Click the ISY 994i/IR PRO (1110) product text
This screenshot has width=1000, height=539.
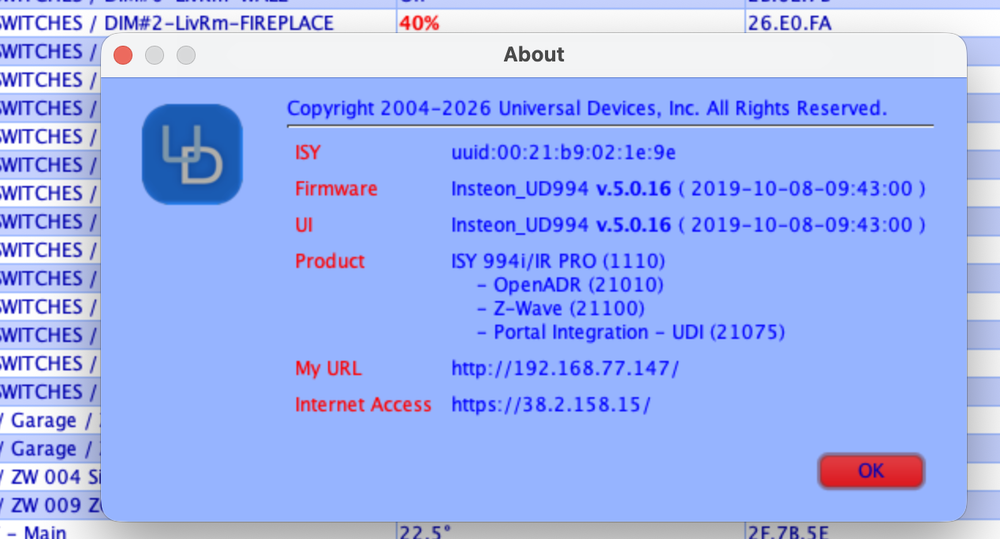point(558,262)
